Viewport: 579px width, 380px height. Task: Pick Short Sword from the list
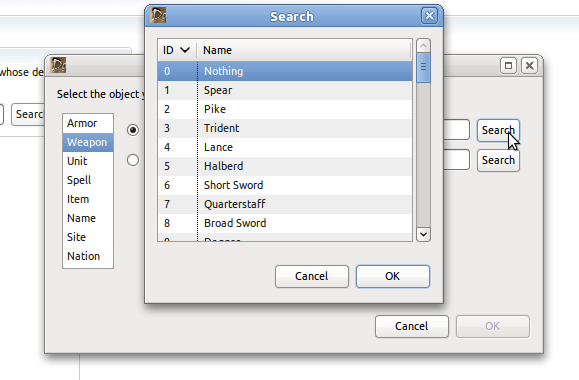point(285,185)
